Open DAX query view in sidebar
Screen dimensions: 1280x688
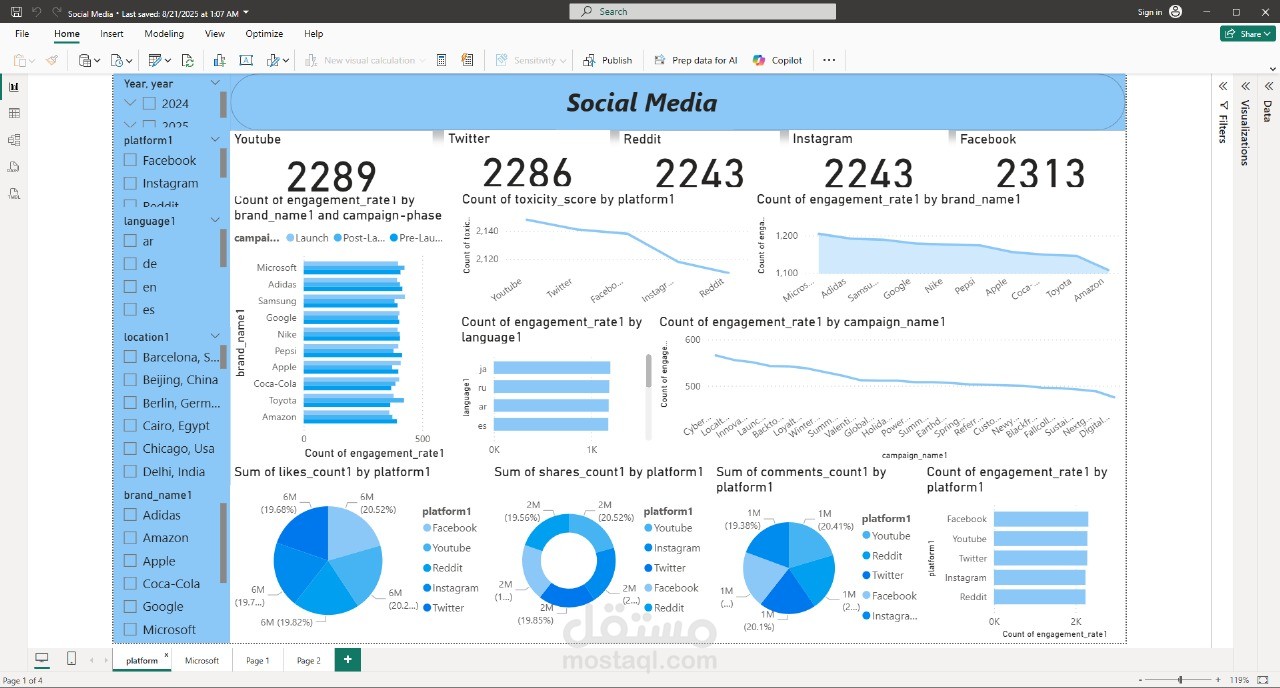pyautogui.click(x=14, y=166)
